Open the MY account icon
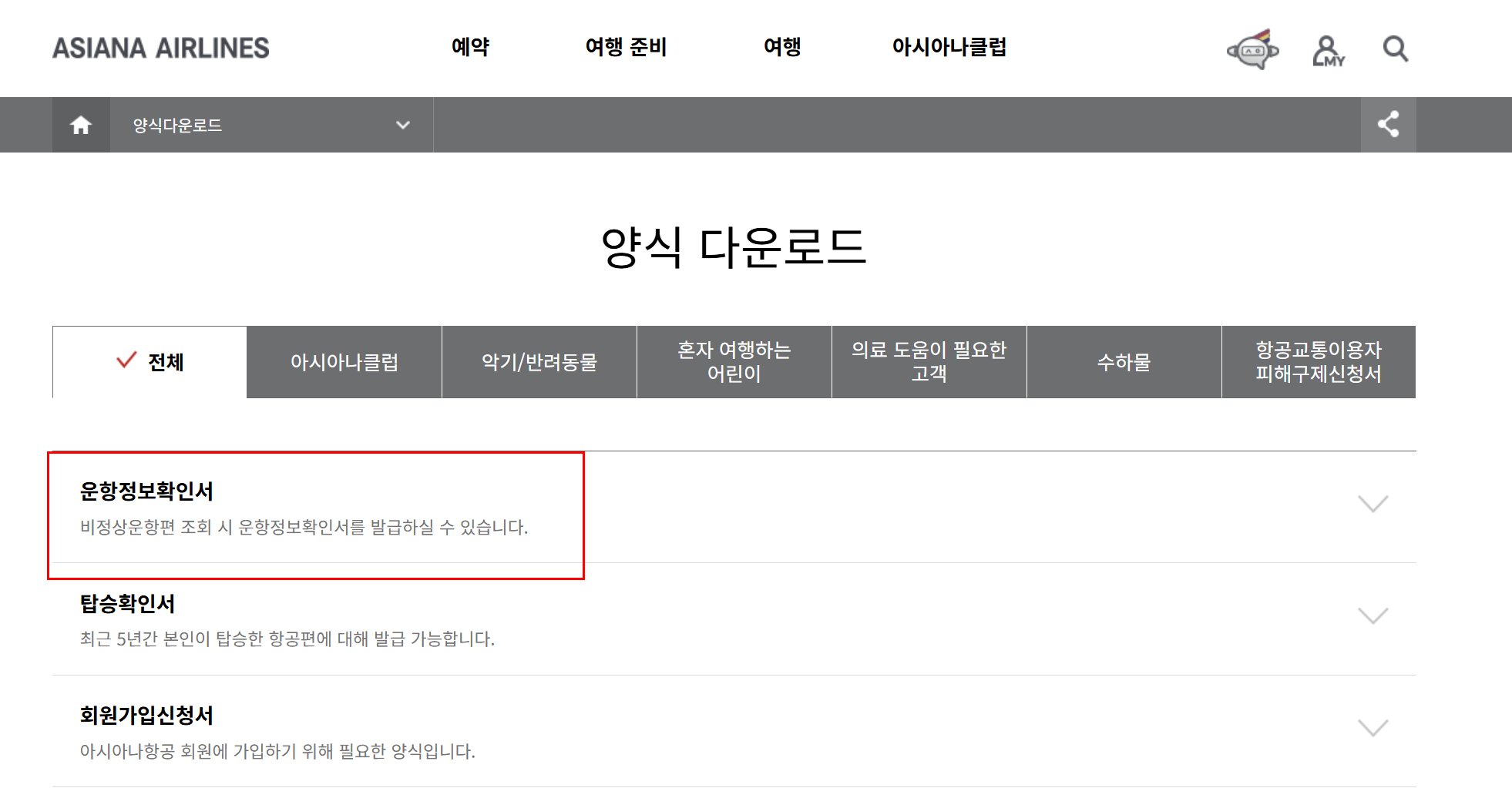The width and height of the screenshot is (1512, 788). (1328, 51)
